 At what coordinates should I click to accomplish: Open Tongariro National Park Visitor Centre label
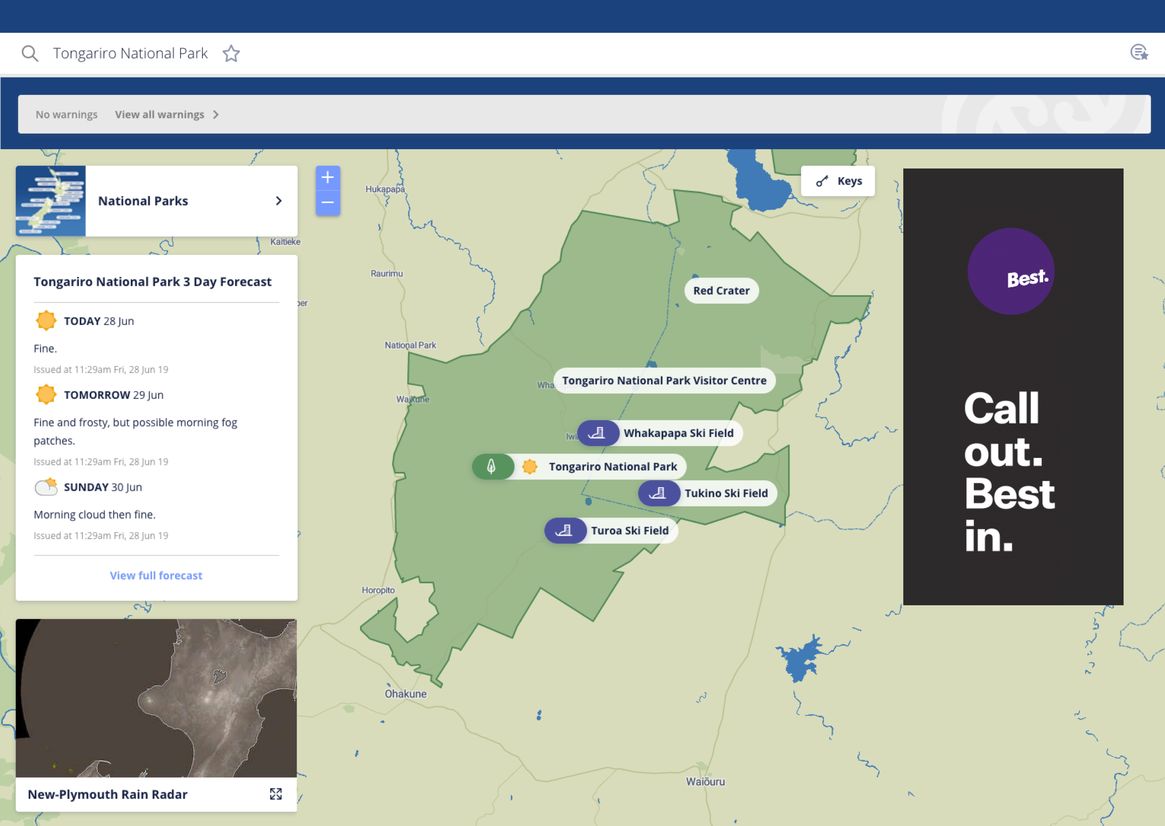click(x=664, y=381)
